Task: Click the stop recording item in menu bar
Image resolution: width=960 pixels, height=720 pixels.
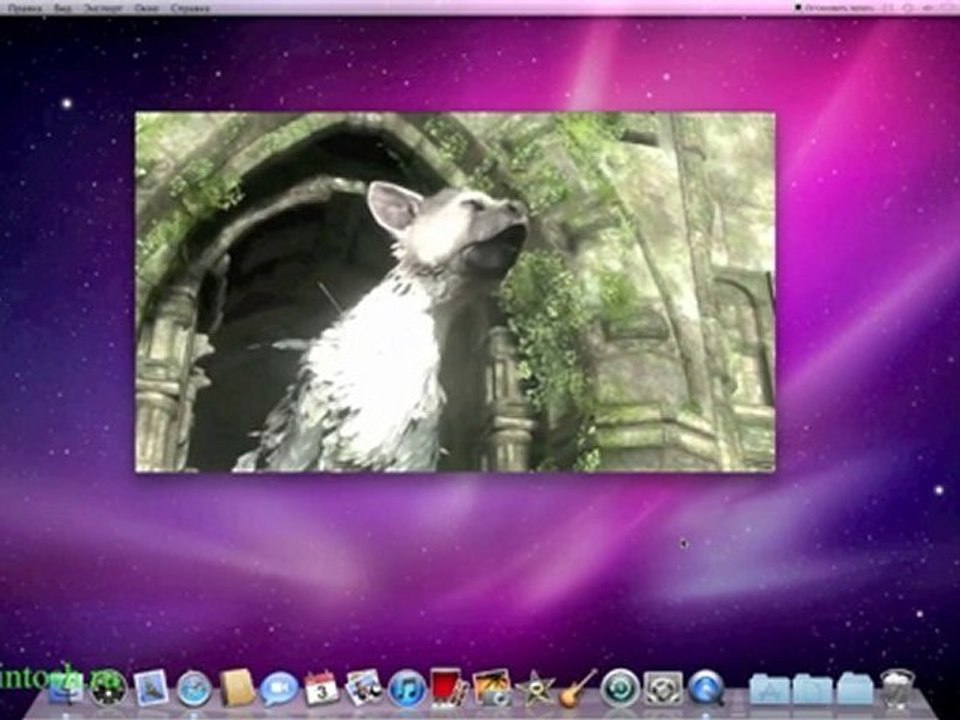Action: pos(834,7)
